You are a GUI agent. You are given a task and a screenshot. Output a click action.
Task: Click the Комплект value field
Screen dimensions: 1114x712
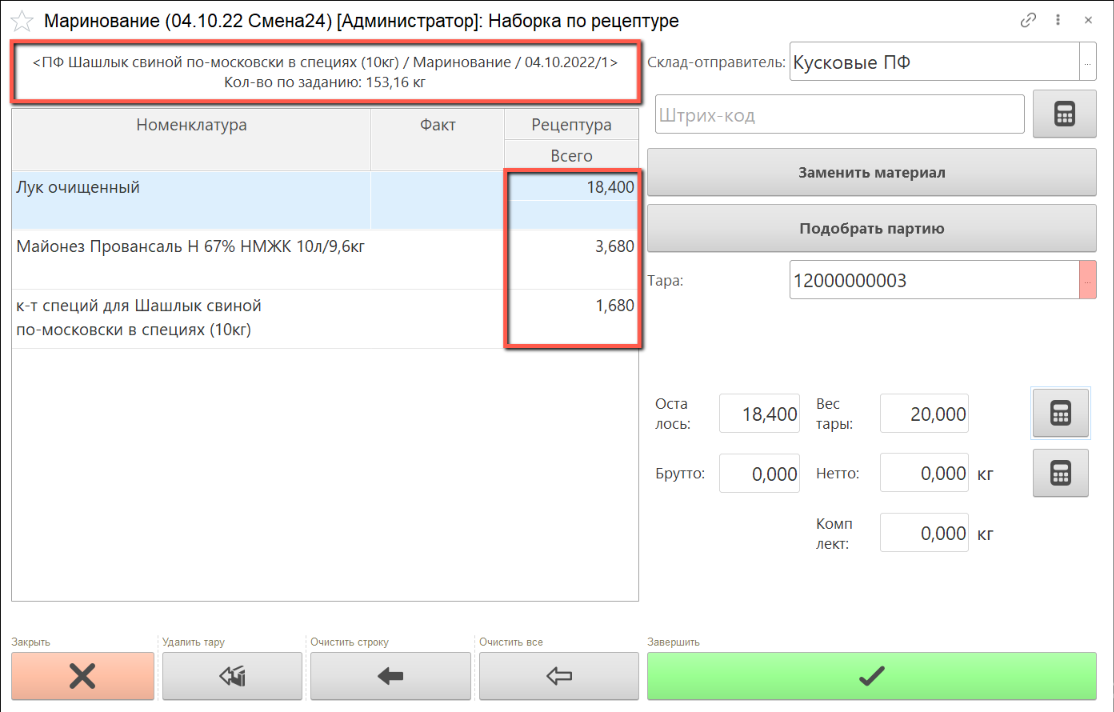coord(924,533)
